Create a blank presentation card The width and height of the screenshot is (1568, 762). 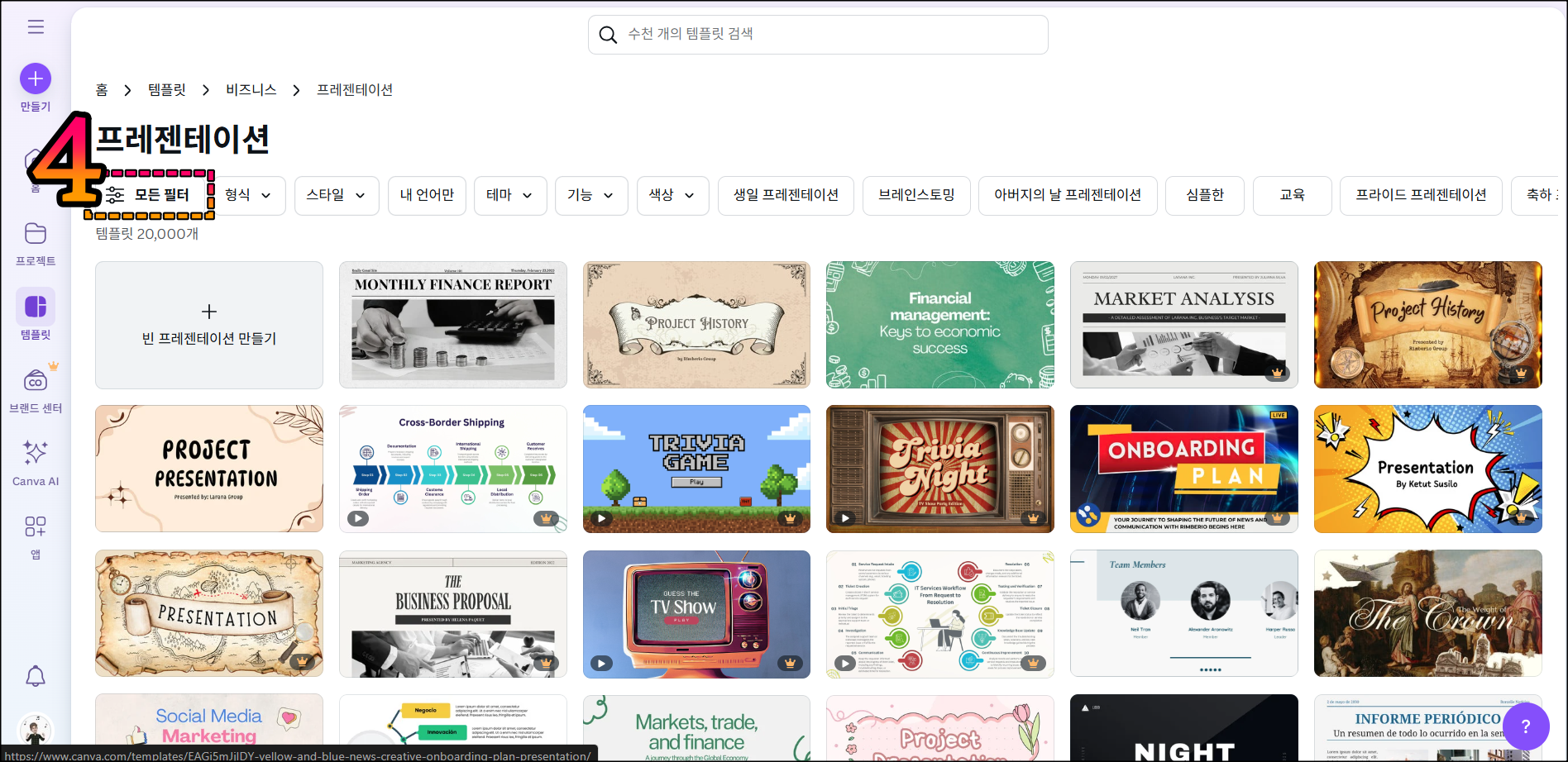(x=209, y=325)
